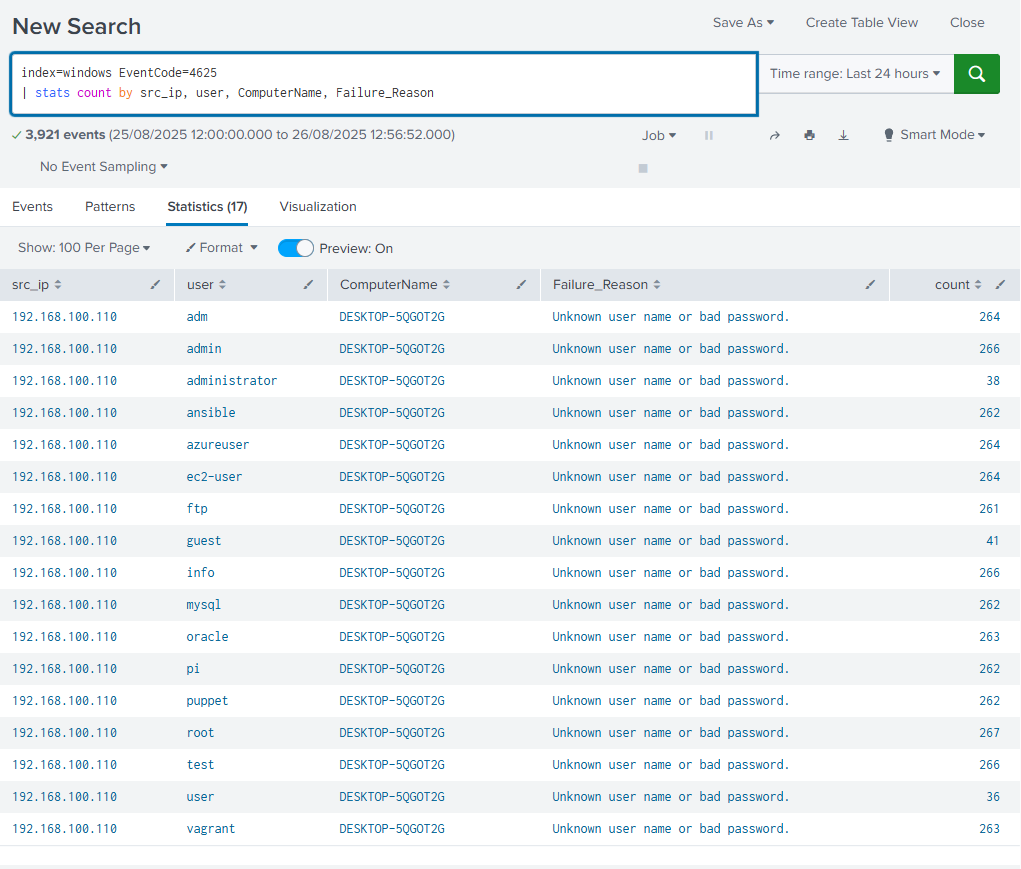Click the share job arrow icon
1021x869 pixels.
click(x=774, y=135)
